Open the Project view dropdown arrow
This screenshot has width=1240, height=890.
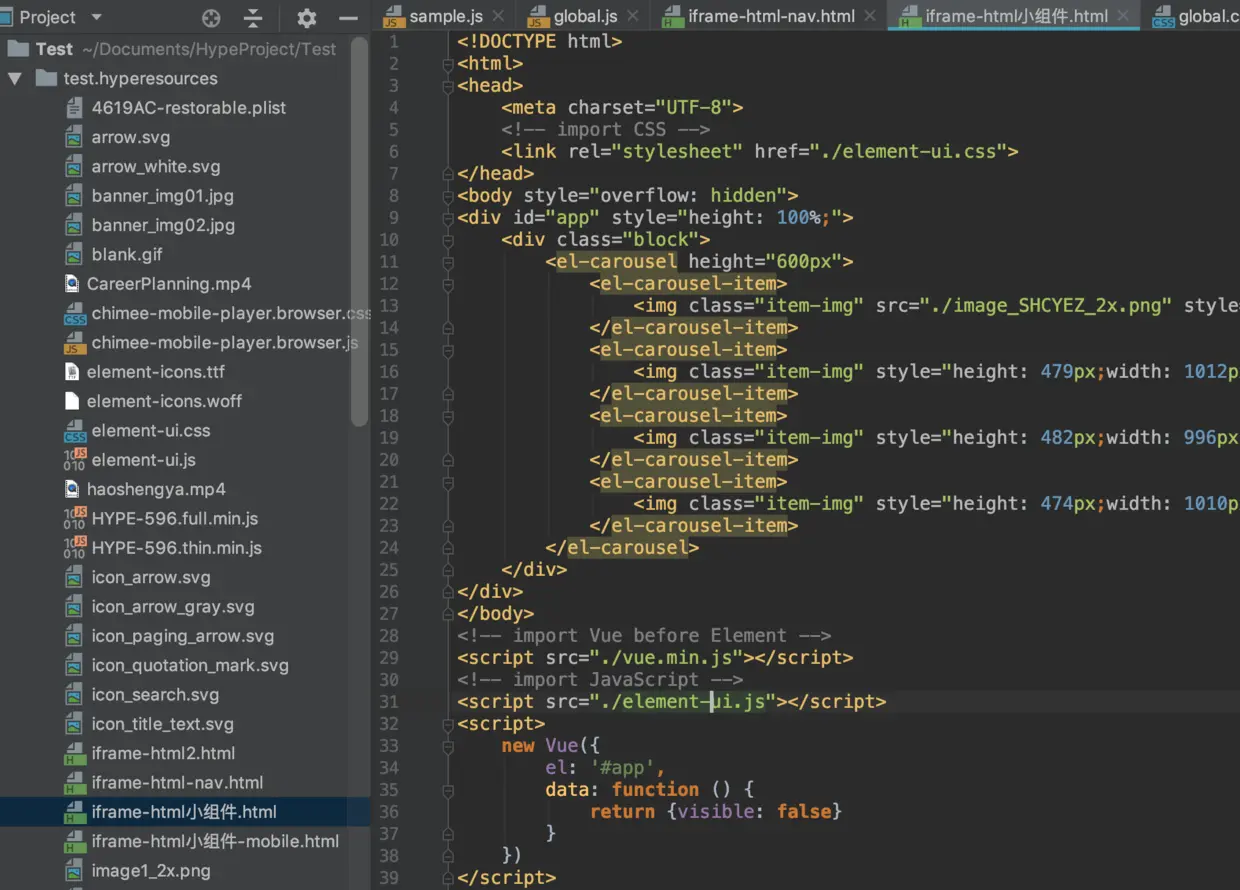pos(96,17)
